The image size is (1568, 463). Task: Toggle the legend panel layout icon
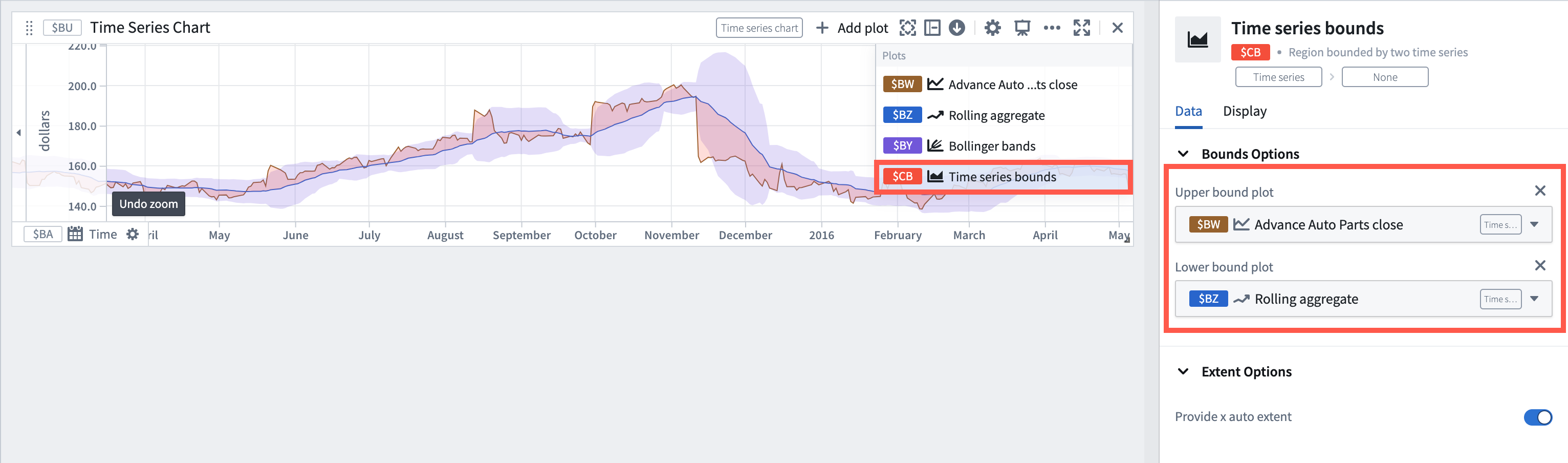(x=932, y=28)
